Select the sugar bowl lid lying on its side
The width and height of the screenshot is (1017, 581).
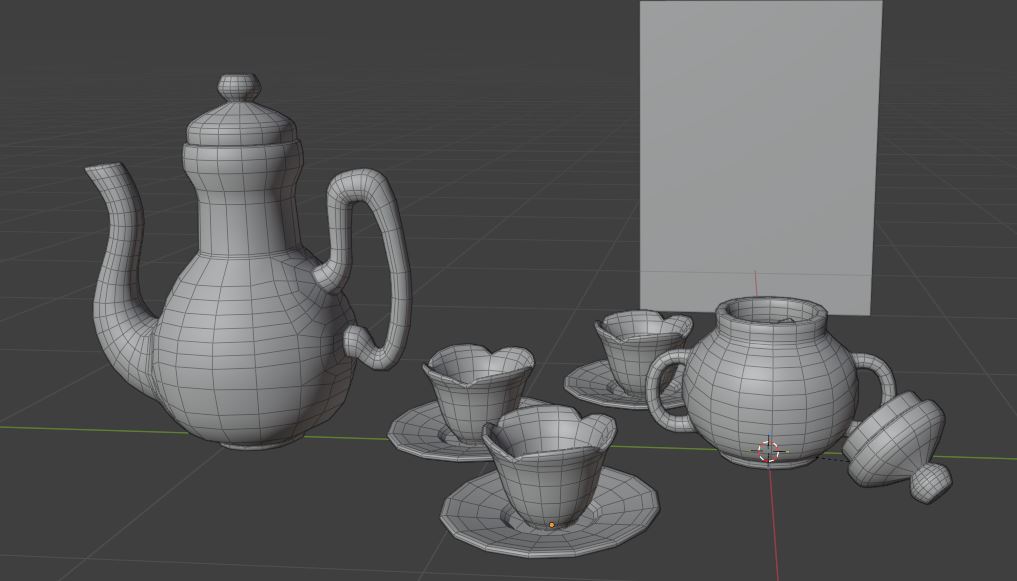coord(898,446)
